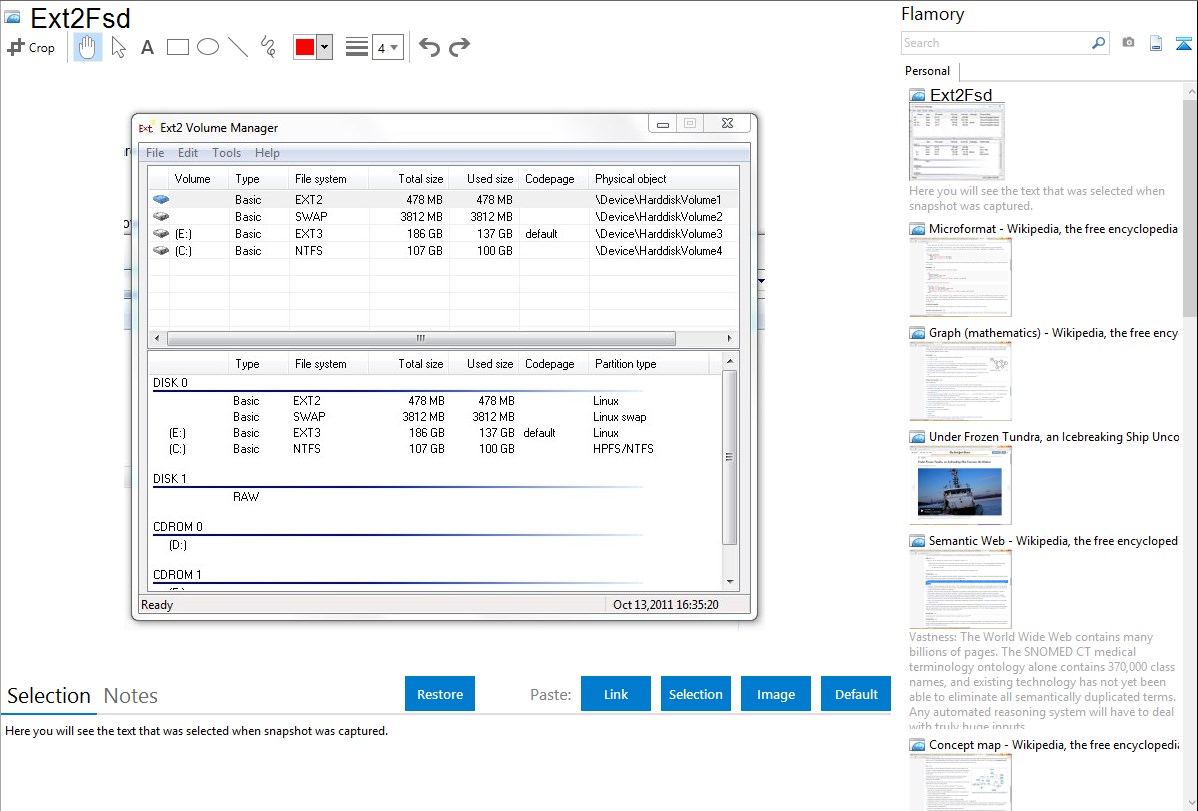Open the Under Frozen Tundra snapshot thumbnail

pos(960,485)
